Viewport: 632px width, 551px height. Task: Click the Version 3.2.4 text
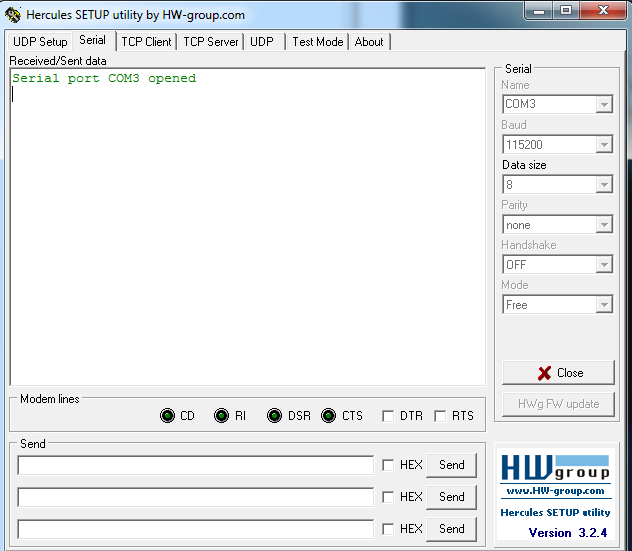click(x=568, y=533)
